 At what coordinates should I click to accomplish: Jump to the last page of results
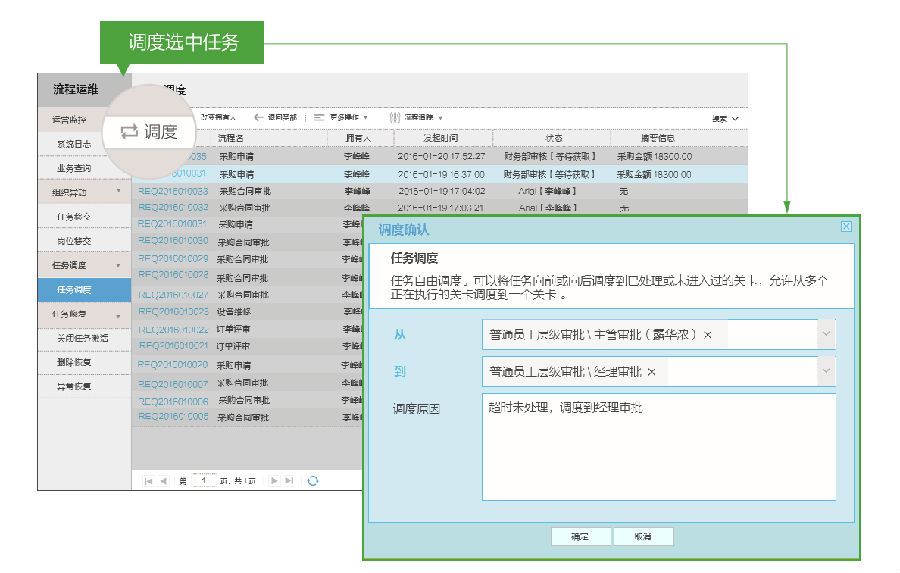[x=289, y=481]
